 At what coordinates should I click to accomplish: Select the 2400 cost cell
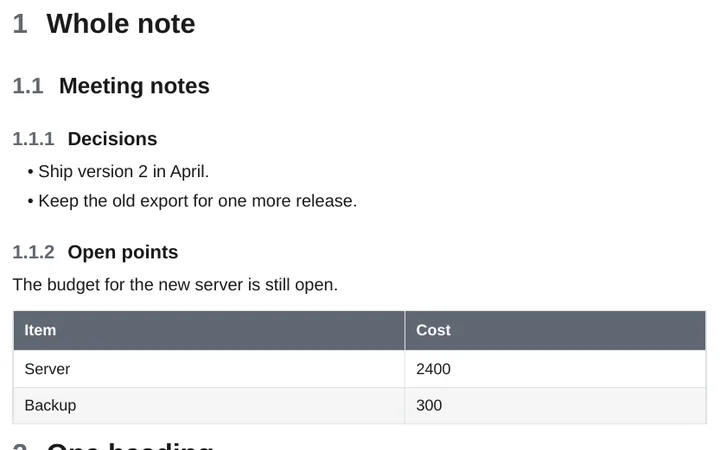[x=555, y=369]
